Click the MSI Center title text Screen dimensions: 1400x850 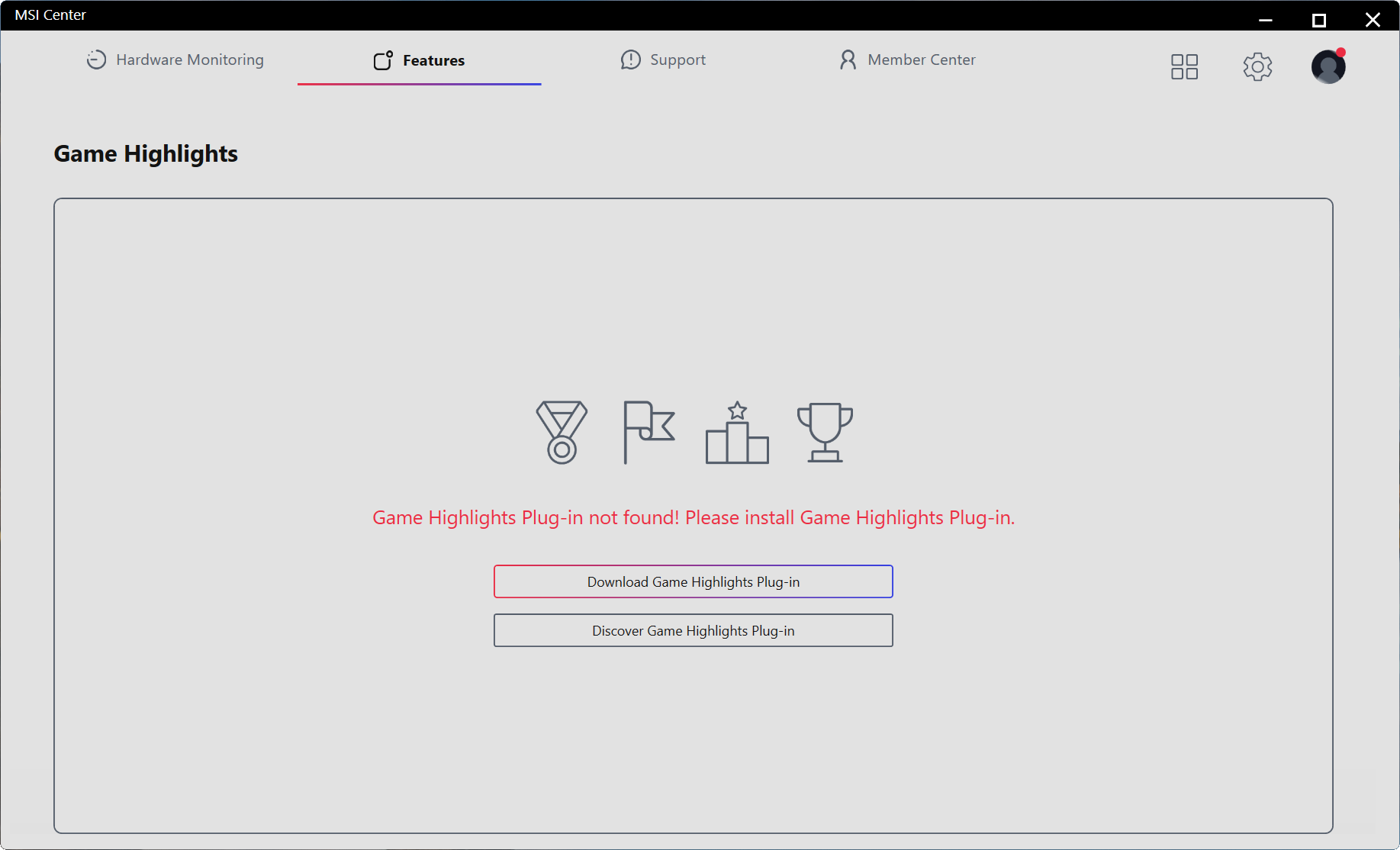coord(50,14)
